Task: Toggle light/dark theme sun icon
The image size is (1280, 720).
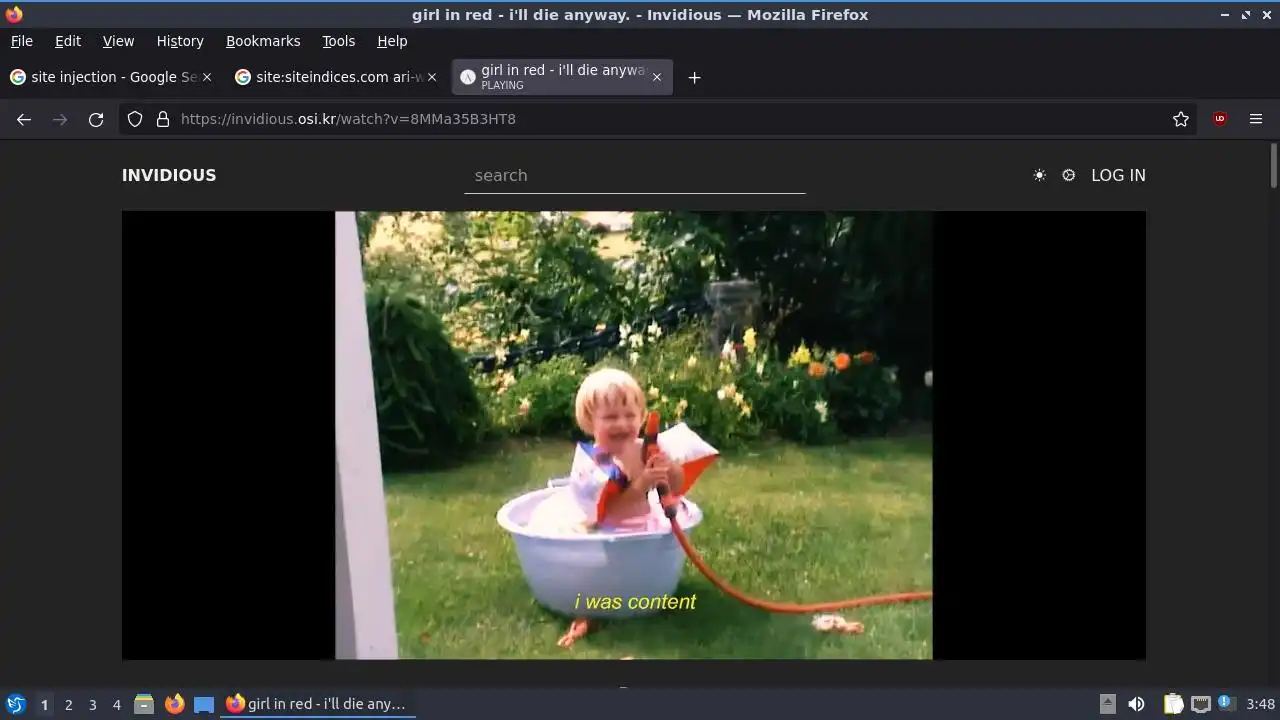Action: coord(1040,175)
